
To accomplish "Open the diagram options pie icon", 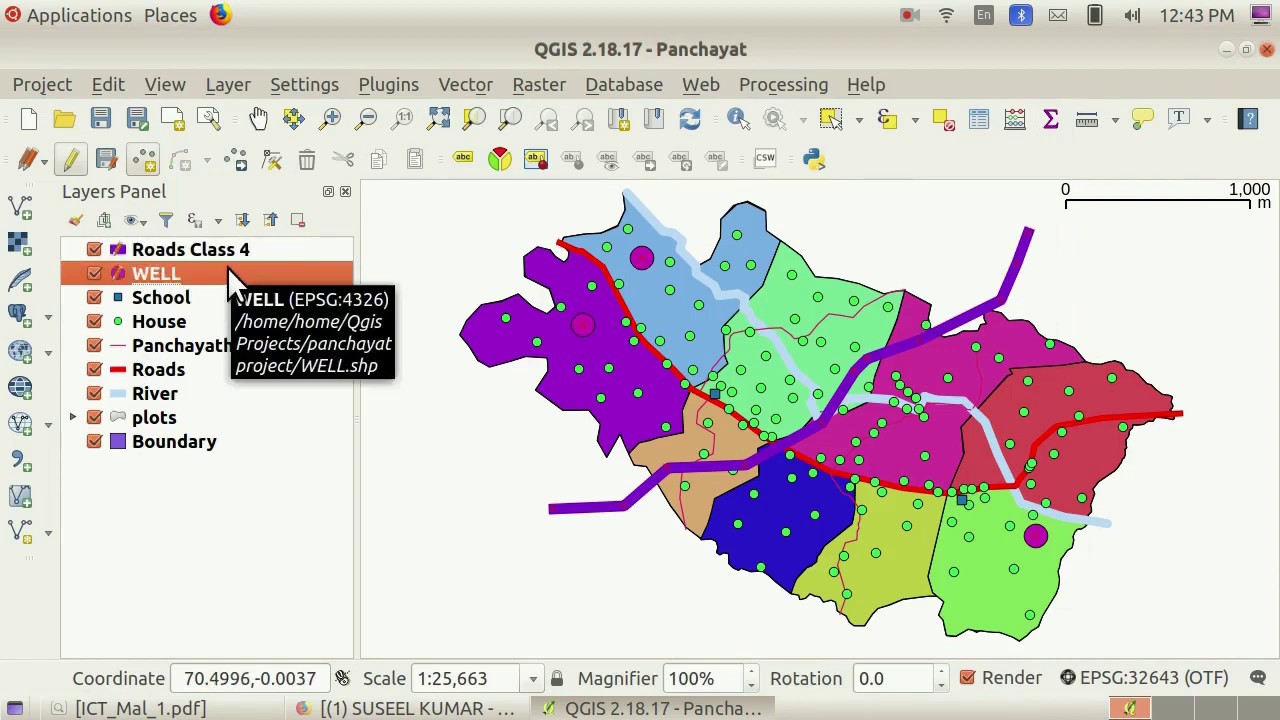I will coord(500,159).
